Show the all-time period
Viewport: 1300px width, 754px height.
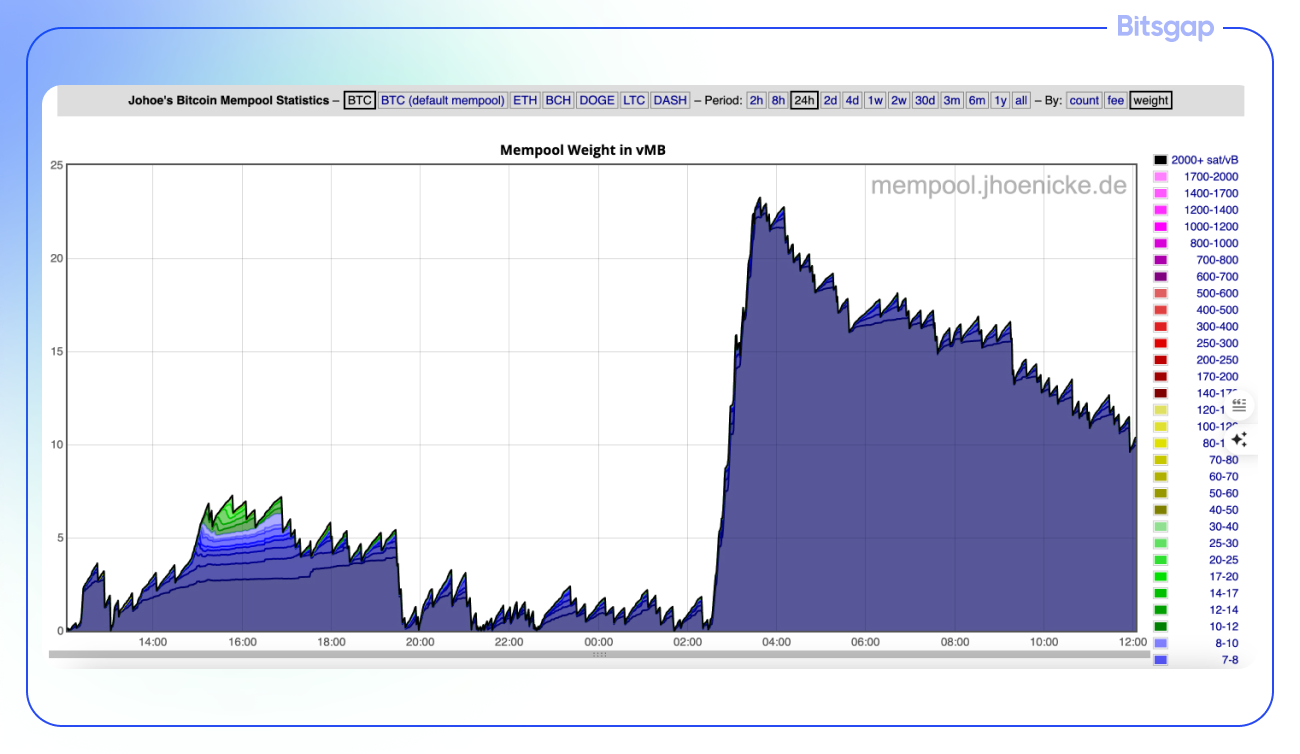(x=1021, y=100)
